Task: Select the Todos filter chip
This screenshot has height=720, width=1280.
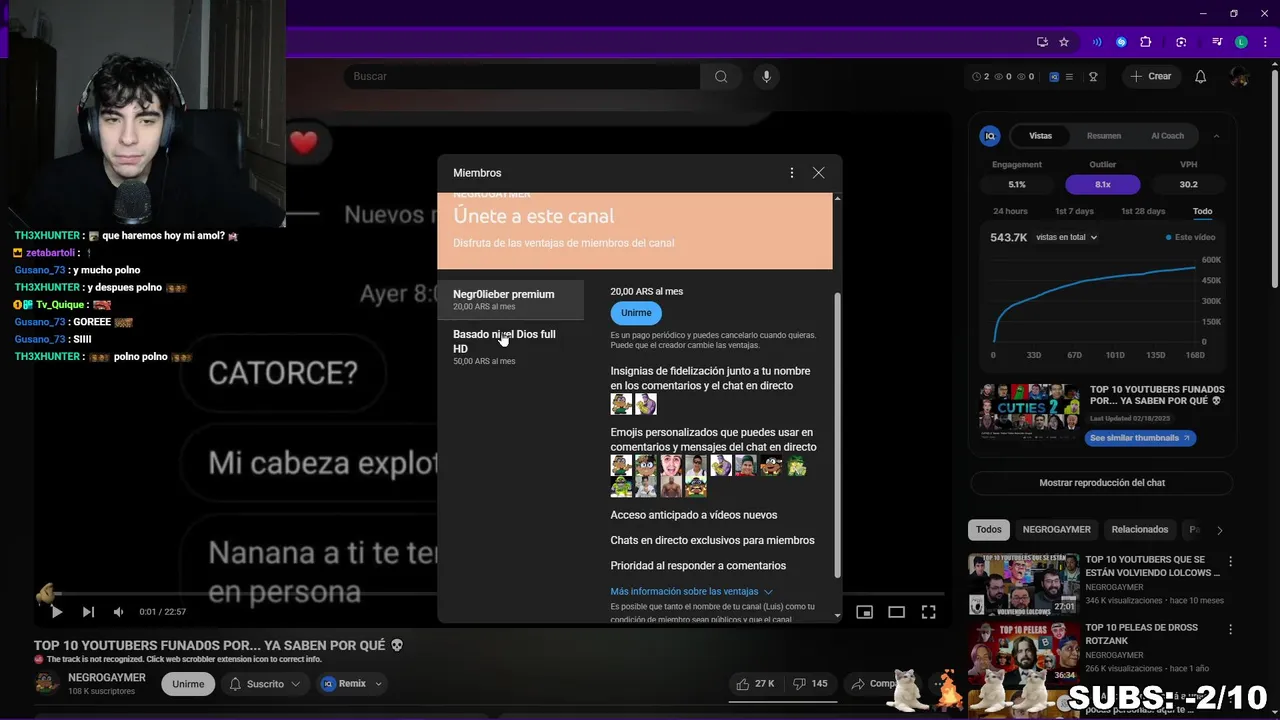Action: coord(988,530)
